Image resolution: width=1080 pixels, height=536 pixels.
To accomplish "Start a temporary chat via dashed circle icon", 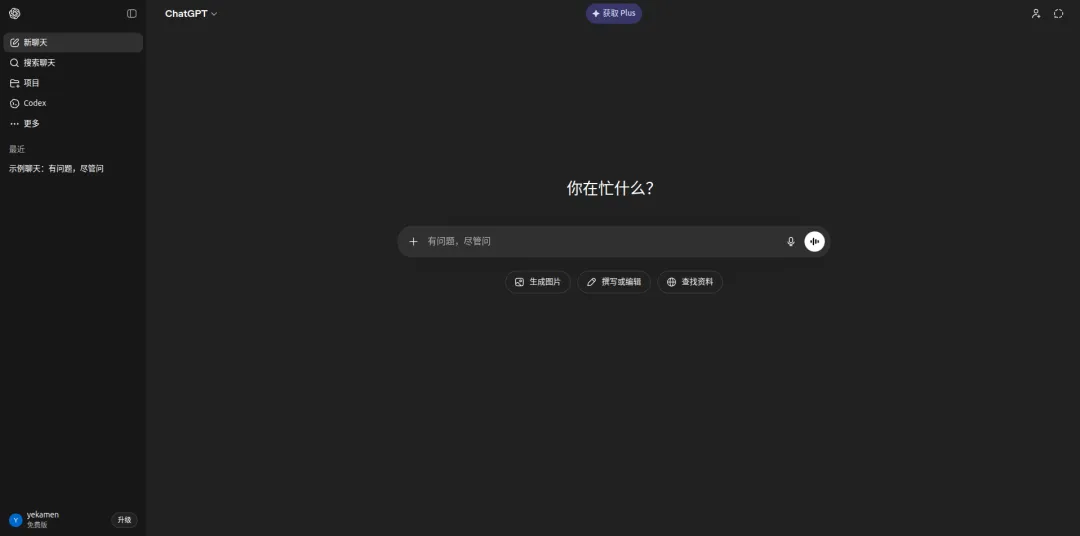I will click(1059, 14).
